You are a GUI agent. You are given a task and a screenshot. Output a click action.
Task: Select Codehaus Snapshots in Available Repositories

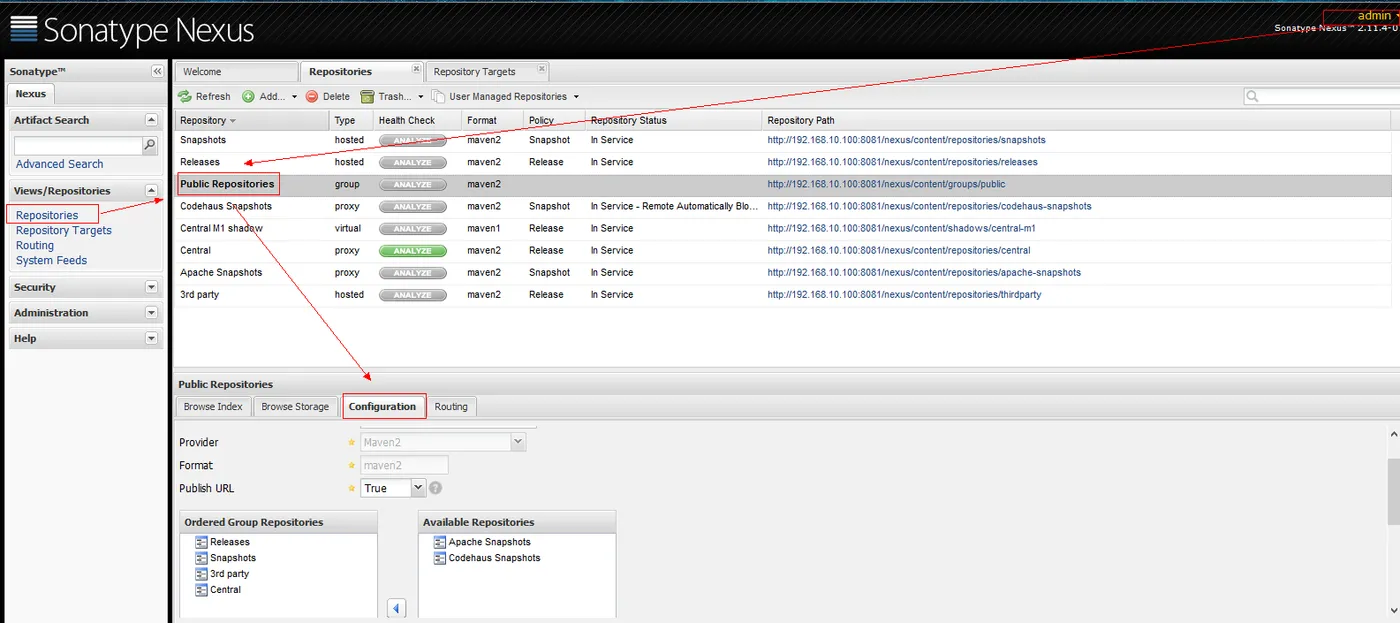point(494,558)
